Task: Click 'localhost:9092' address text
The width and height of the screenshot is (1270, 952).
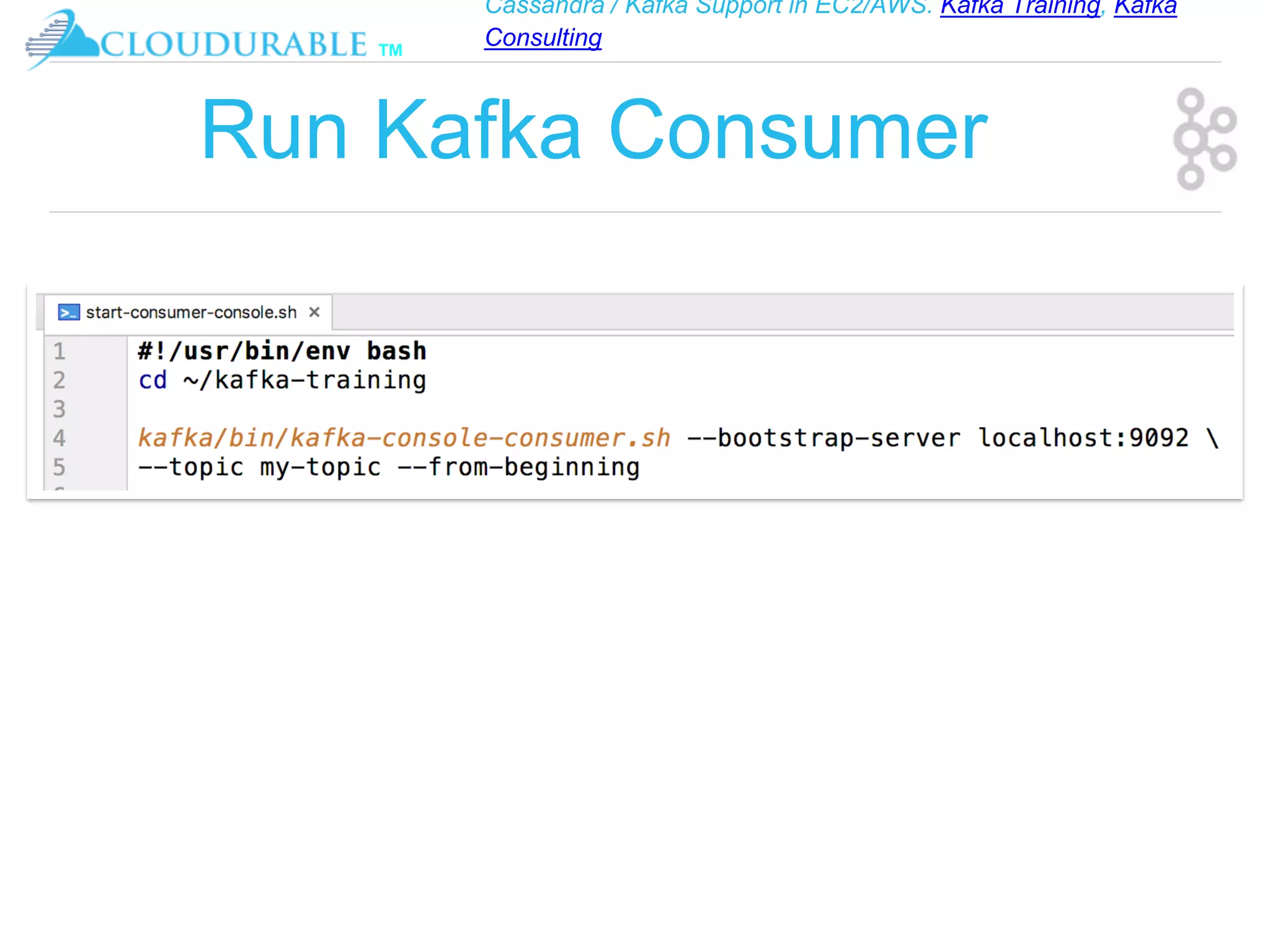Action: 1083,438
